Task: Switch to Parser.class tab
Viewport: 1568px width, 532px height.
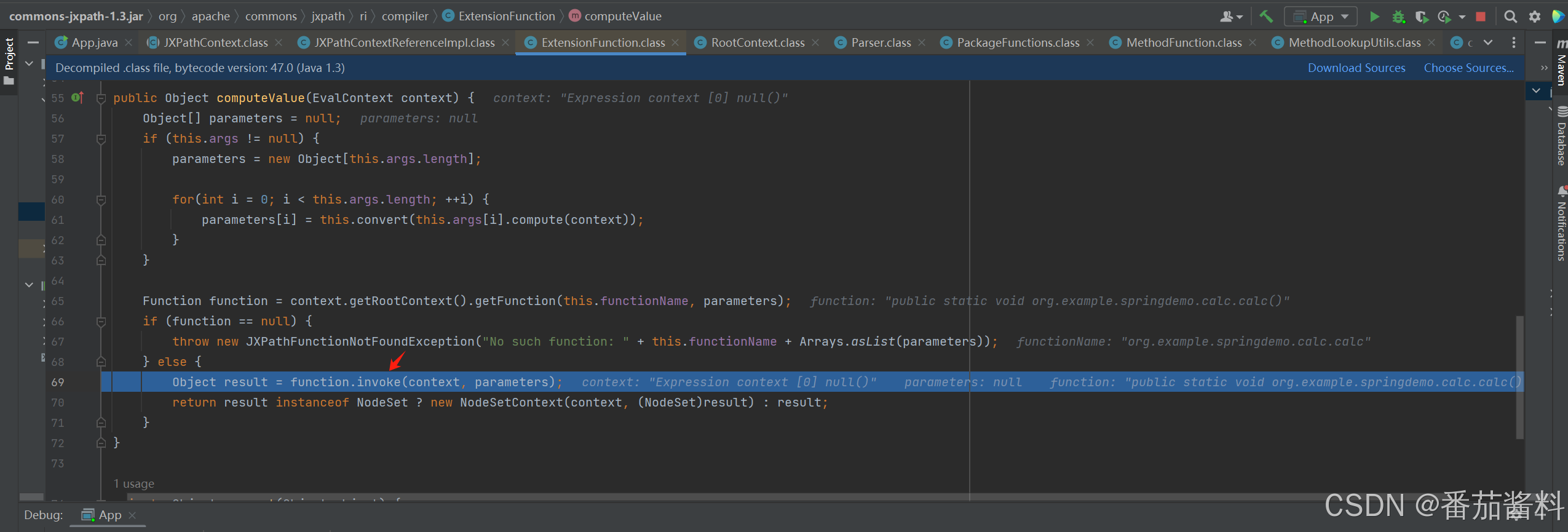Action: 881,42
